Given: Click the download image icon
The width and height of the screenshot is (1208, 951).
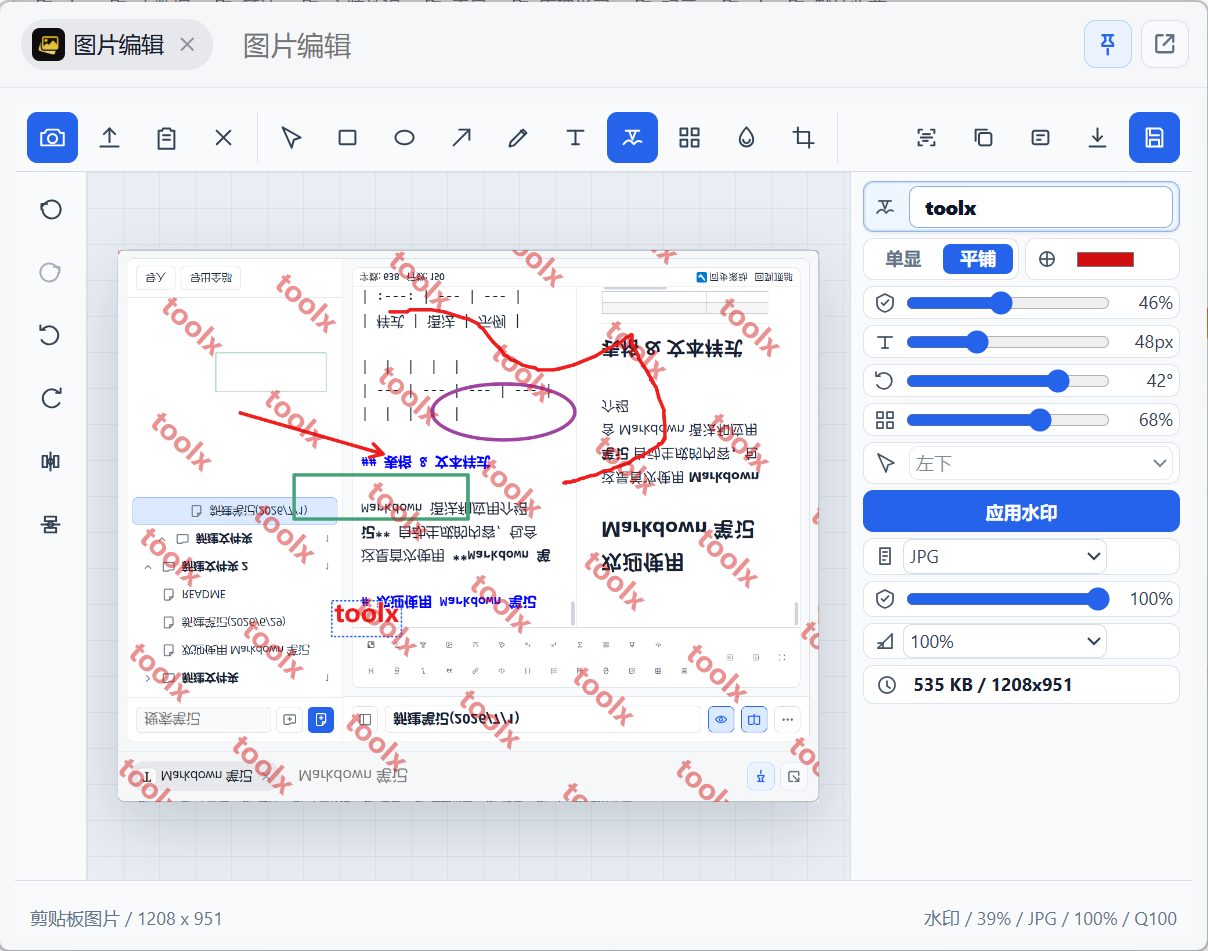Looking at the screenshot, I should [x=1097, y=138].
